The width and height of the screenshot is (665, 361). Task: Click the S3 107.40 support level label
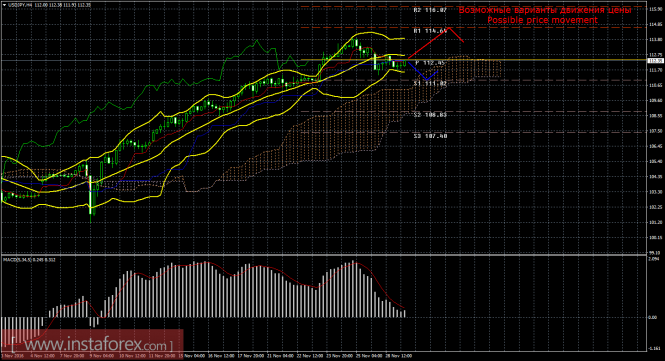pyautogui.click(x=430, y=136)
